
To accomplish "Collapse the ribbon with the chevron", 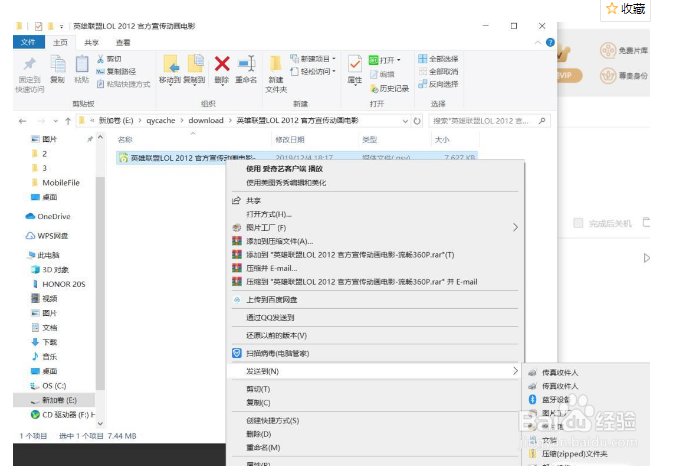I will point(538,42).
